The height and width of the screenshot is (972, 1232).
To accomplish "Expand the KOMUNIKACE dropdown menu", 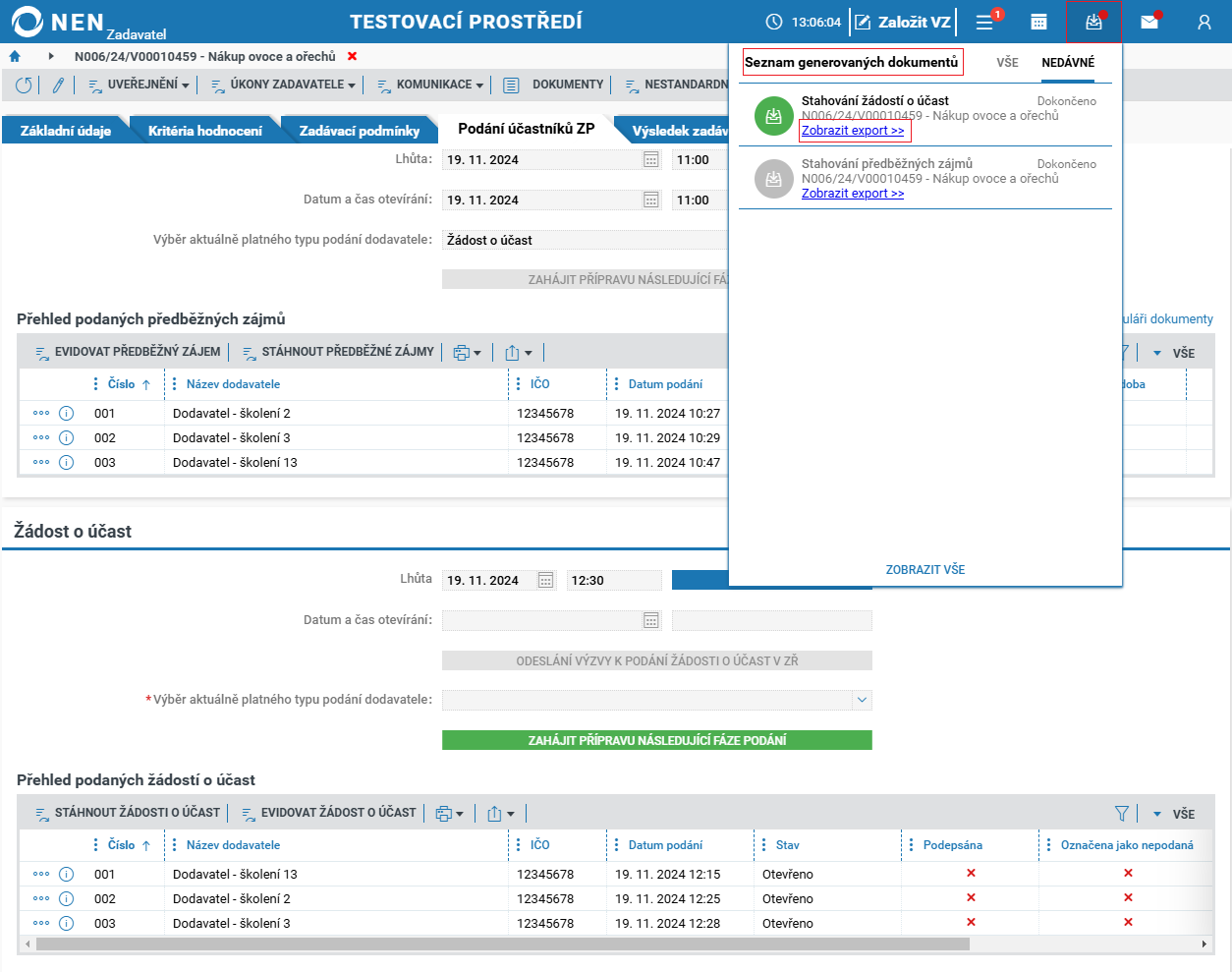I will coord(430,86).
